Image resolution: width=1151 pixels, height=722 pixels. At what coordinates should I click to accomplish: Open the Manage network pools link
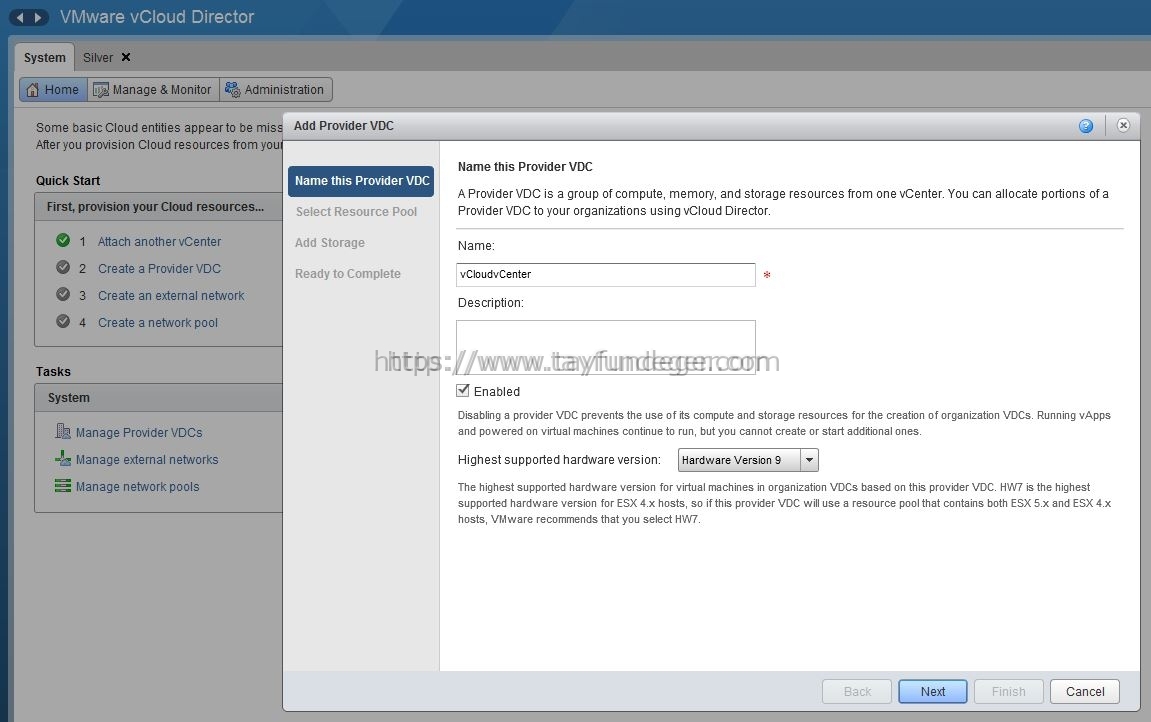pyautogui.click(x=137, y=486)
